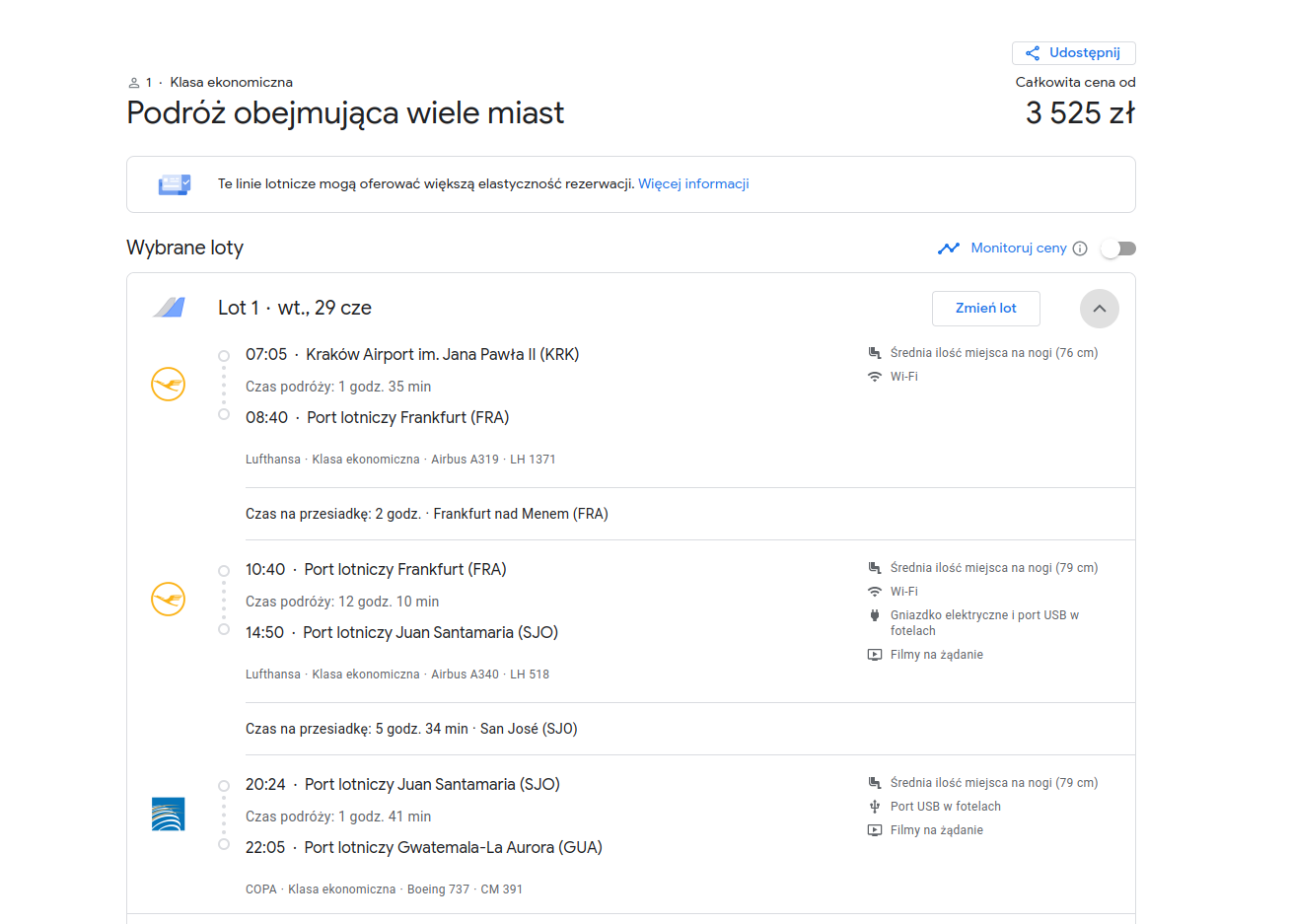Click the Czas podróży 12 godz. 10 min text
The width and height of the screenshot is (1291, 924).
pos(342,602)
